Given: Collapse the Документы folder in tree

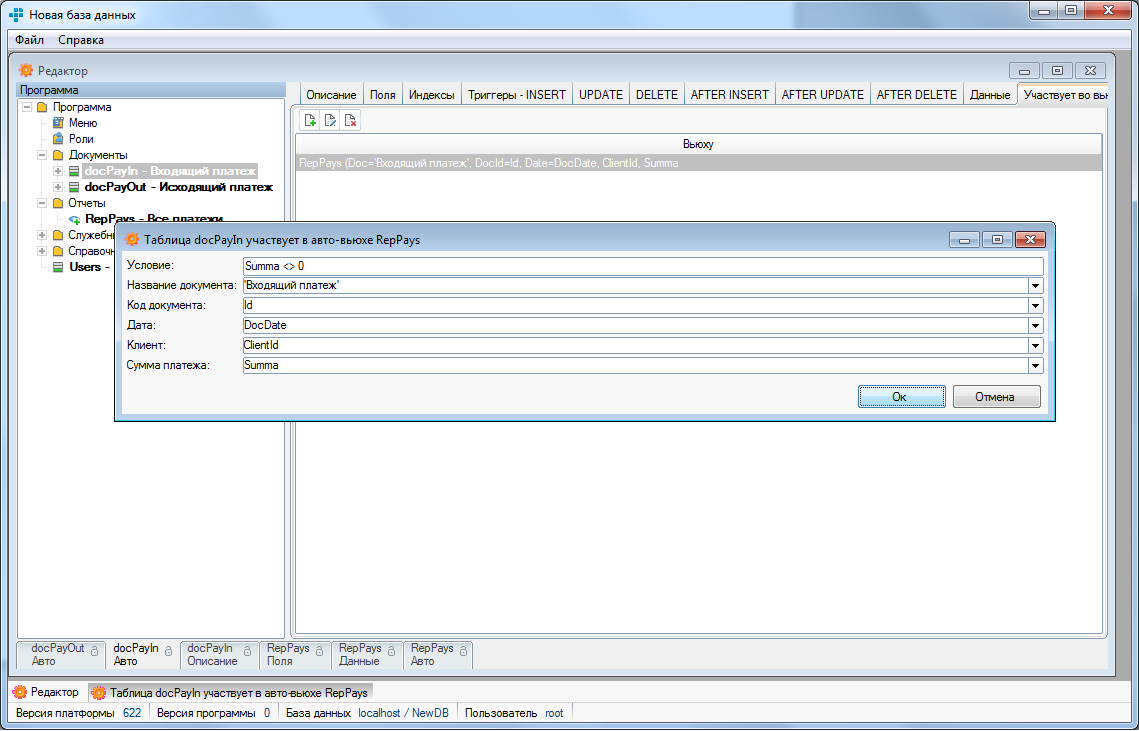Looking at the screenshot, I should [42, 155].
